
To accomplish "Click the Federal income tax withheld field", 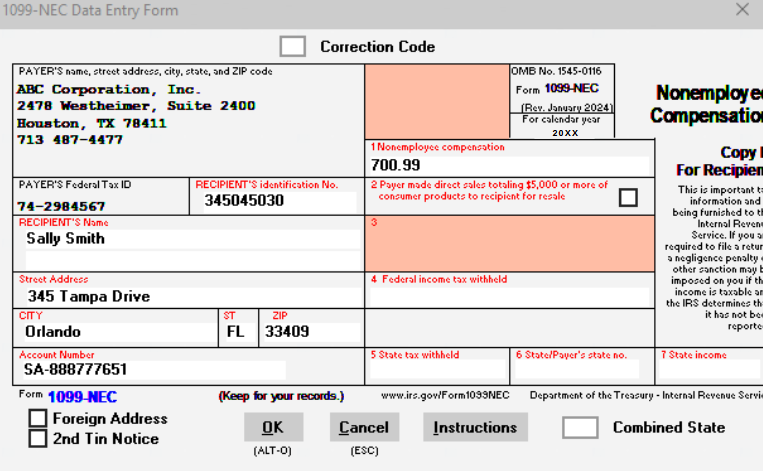I will point(508,297).
